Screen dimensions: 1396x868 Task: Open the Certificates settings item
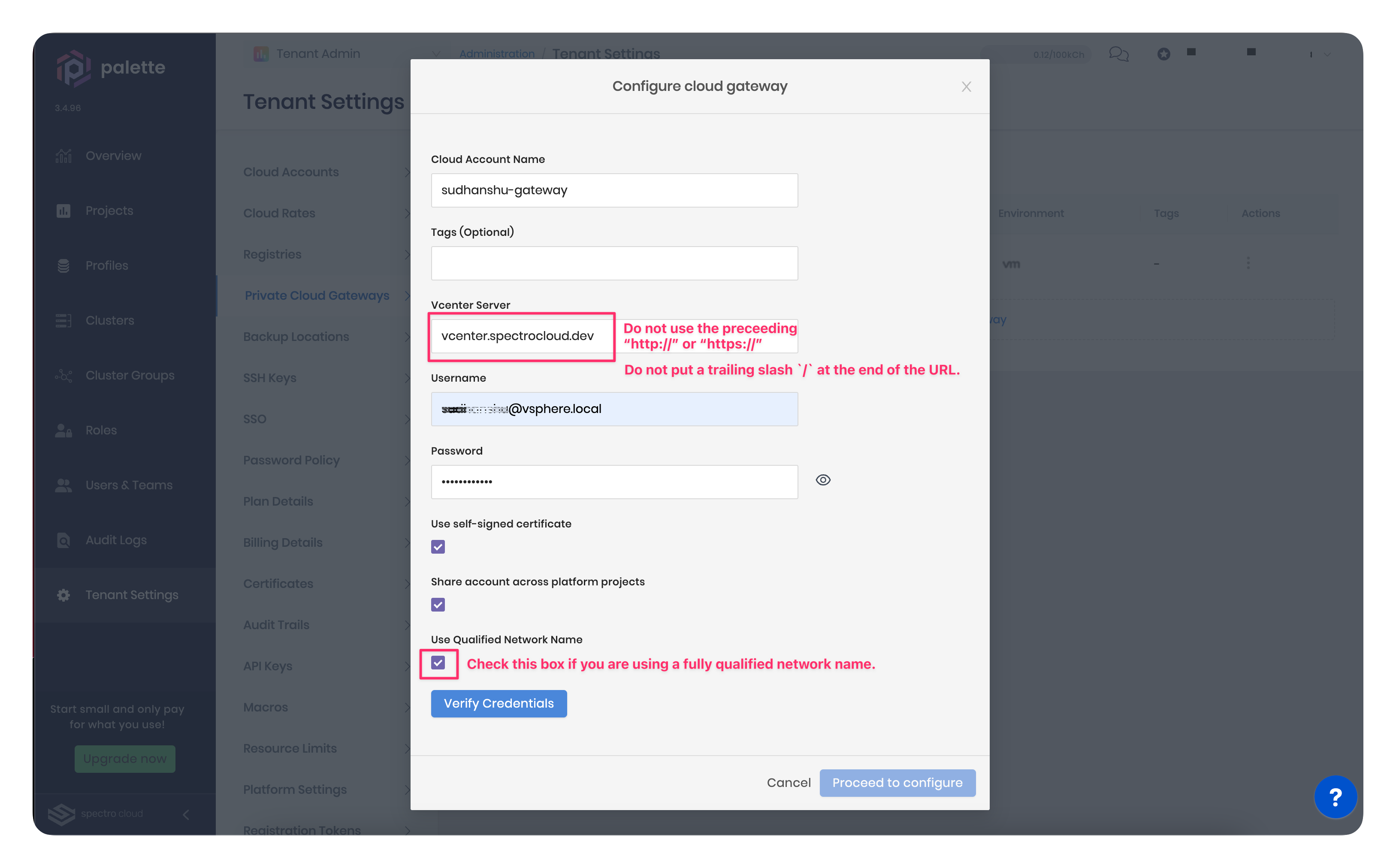click(x=278, y=584)
